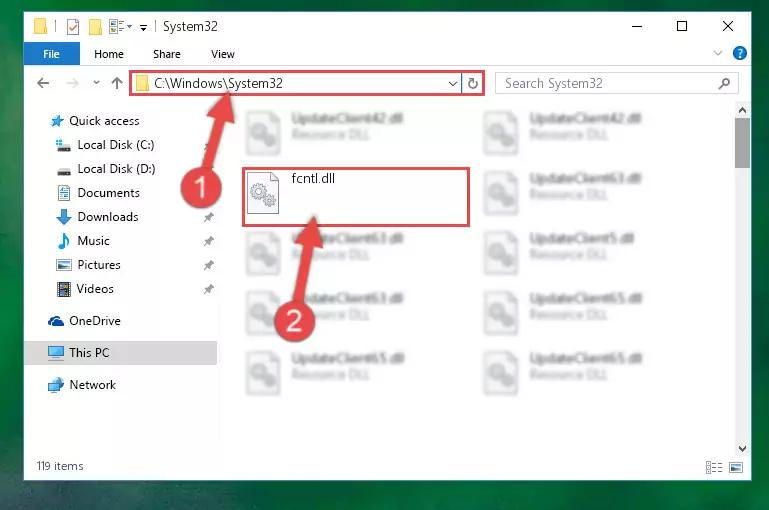Click the fcntl.dll file icon with gears
Screen dimensions: 769x510
pyautogui.click(x=263, y=193)
